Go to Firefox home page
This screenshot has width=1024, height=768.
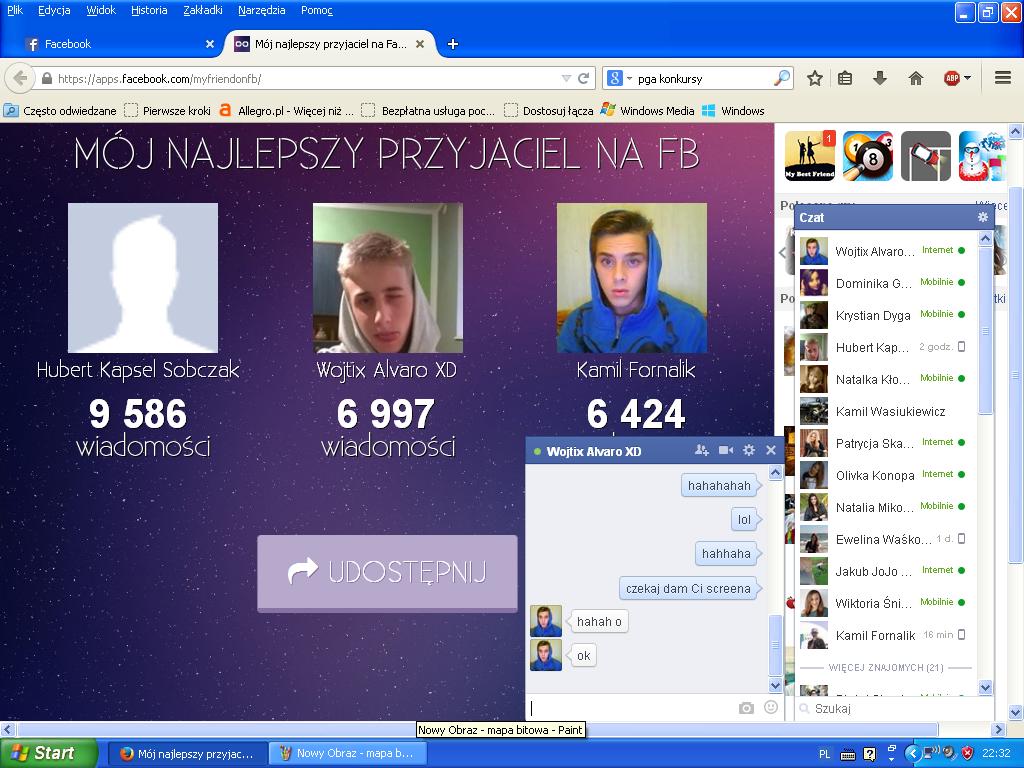point(915,78)
